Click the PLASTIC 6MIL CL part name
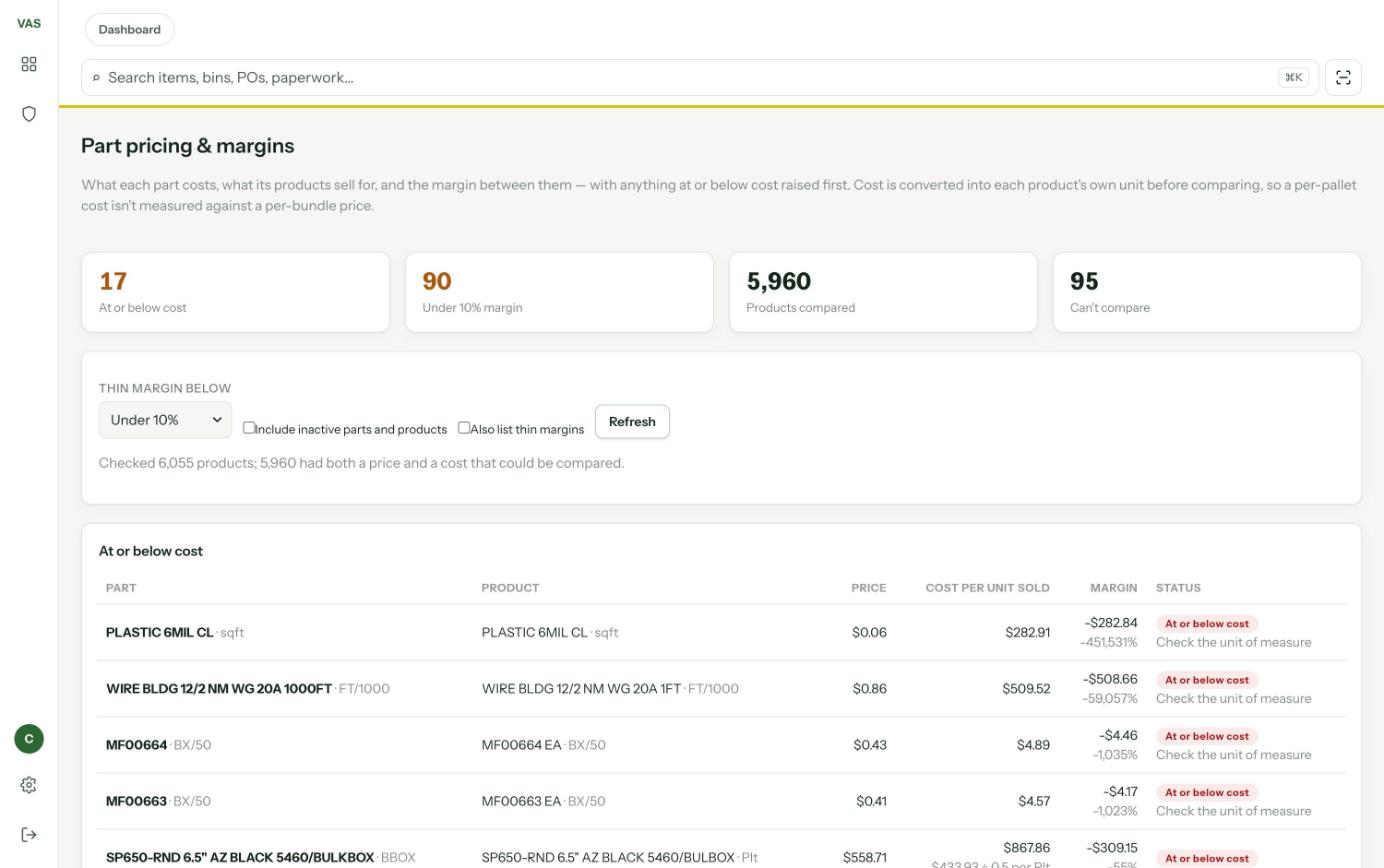 coord(160,633)
